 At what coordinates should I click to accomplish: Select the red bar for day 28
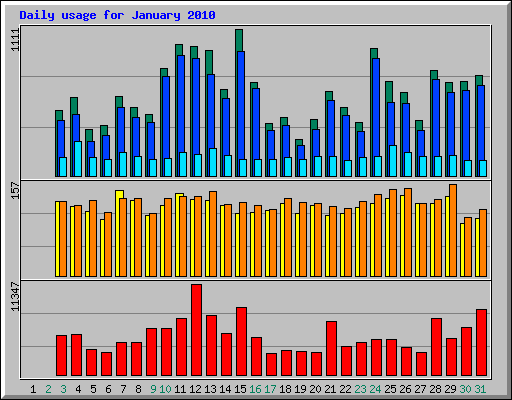(436, 347)
